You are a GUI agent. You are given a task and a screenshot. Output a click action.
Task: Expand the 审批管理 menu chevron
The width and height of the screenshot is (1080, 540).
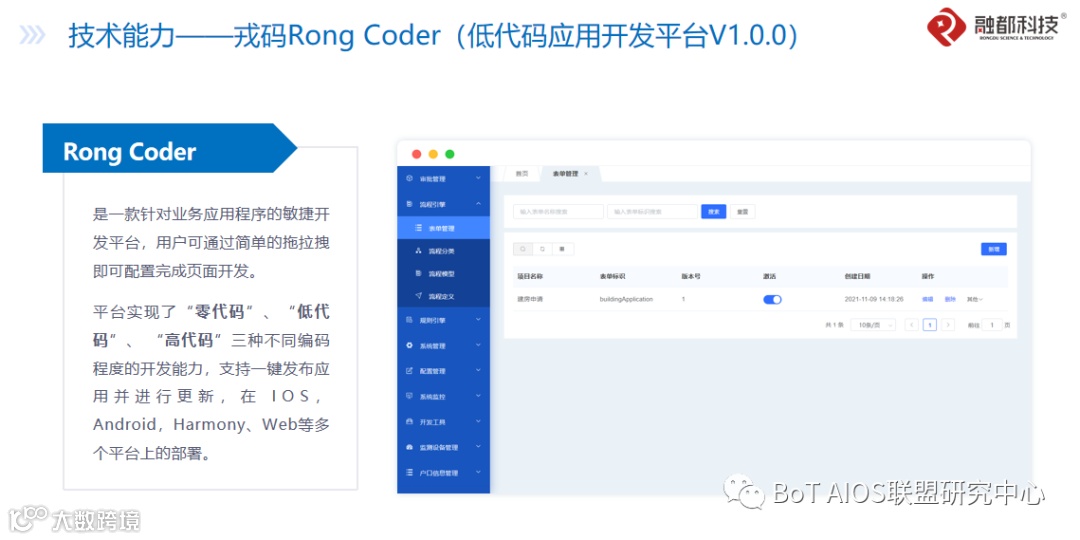479,178
